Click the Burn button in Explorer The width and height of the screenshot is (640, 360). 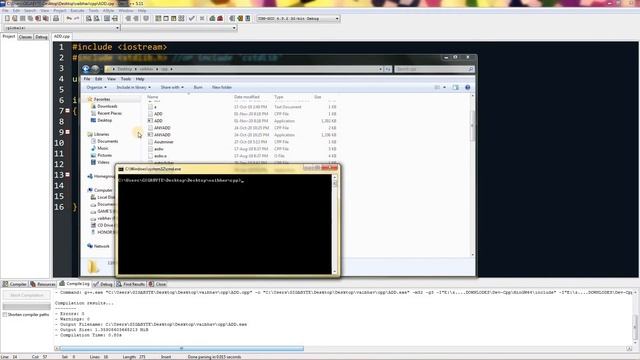tap(198, 87)
